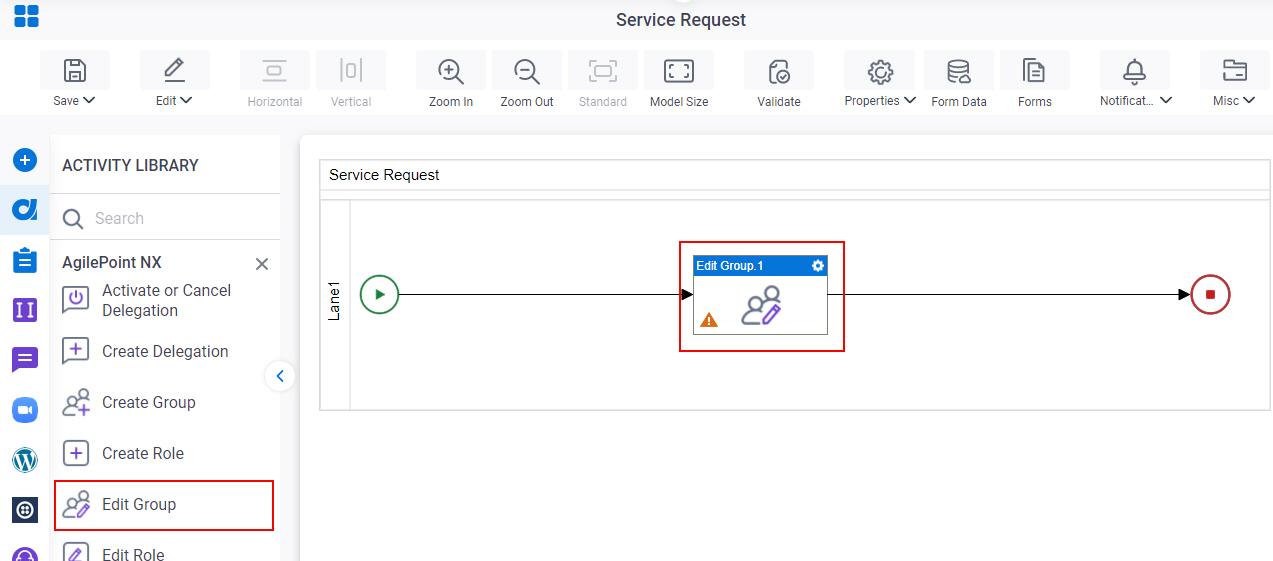1273x561 pixels.
Task: Click the warning triangle on Edit Group.1
Action: (709, 320)
